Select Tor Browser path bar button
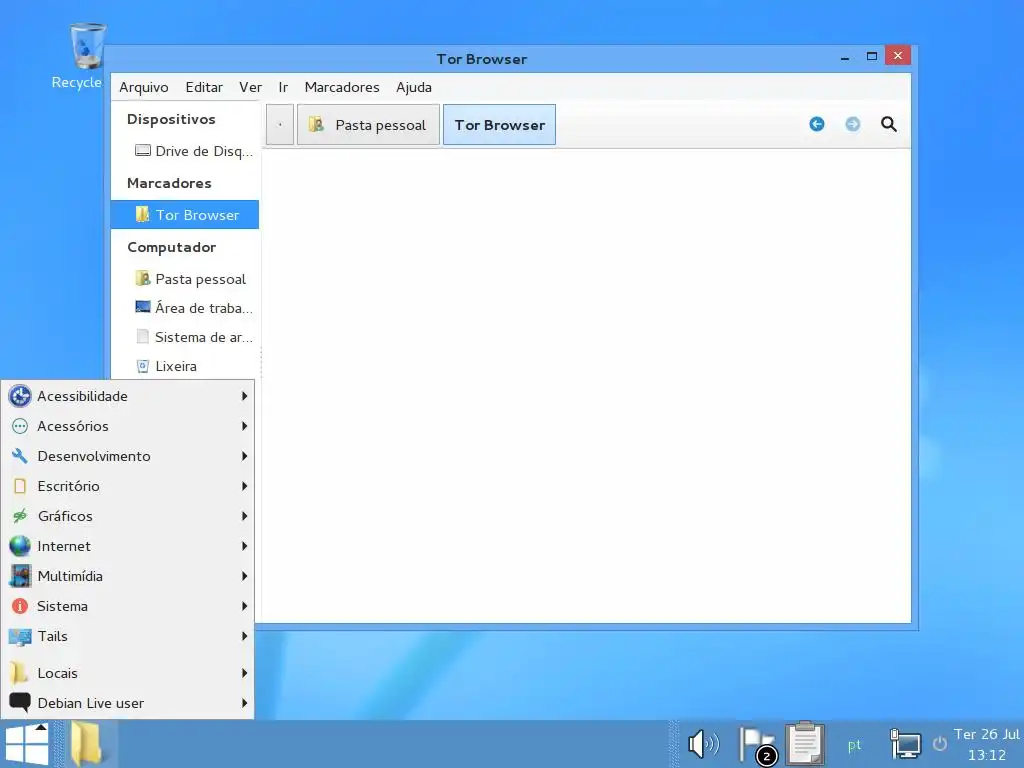The height and width of the screenshot is (768, 1024). point(500,125)
